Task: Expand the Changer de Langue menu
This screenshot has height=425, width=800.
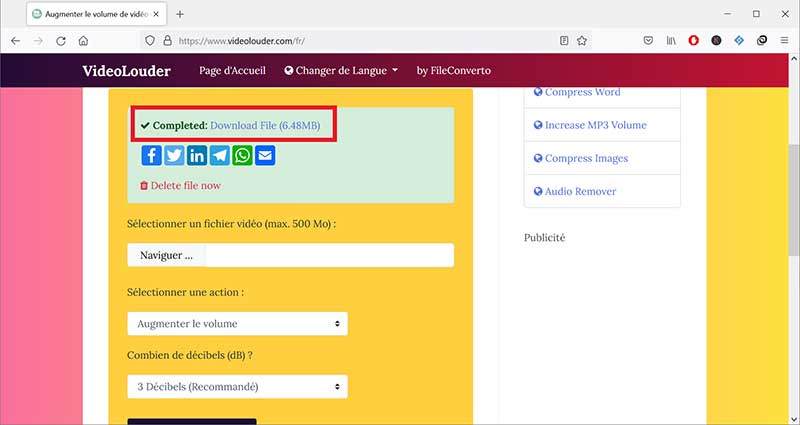Action: pyautogui.click(x=341, y=70)
